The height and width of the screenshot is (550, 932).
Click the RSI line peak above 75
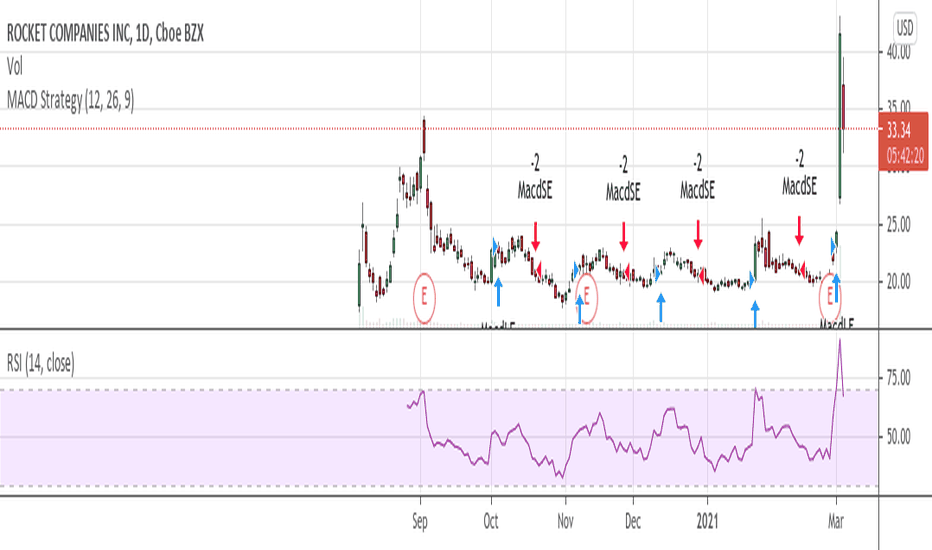coord(839,340)
